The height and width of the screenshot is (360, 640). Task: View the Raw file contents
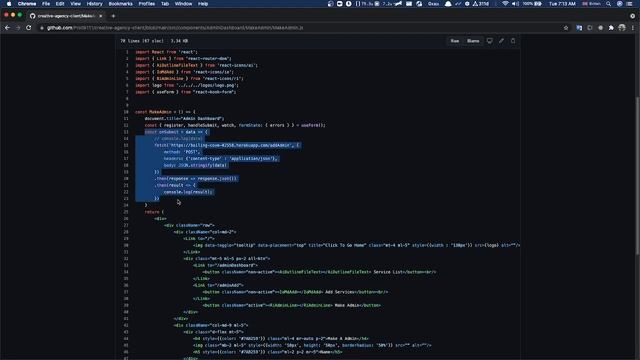pos(455,41)
